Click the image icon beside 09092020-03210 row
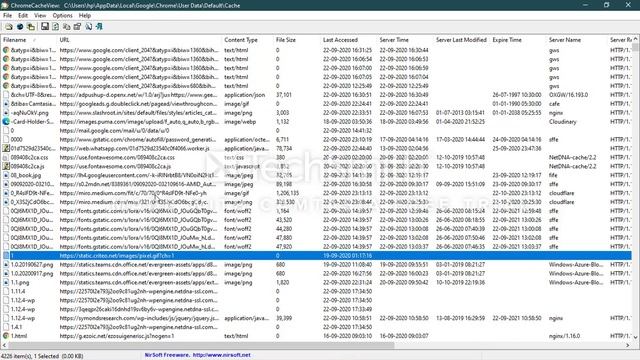 6,184
